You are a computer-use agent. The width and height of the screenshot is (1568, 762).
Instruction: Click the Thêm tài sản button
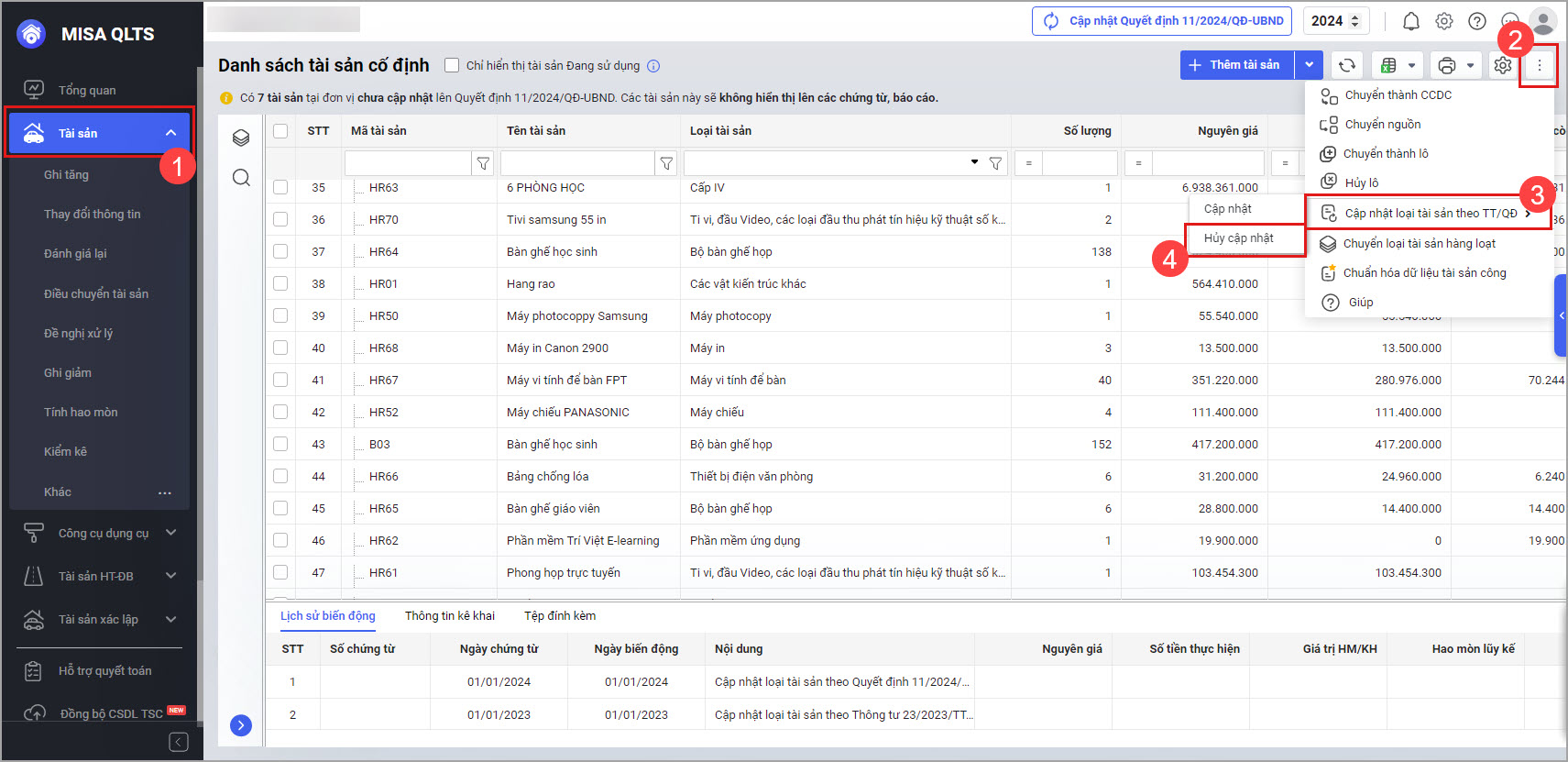click(x=1236, y=65)
